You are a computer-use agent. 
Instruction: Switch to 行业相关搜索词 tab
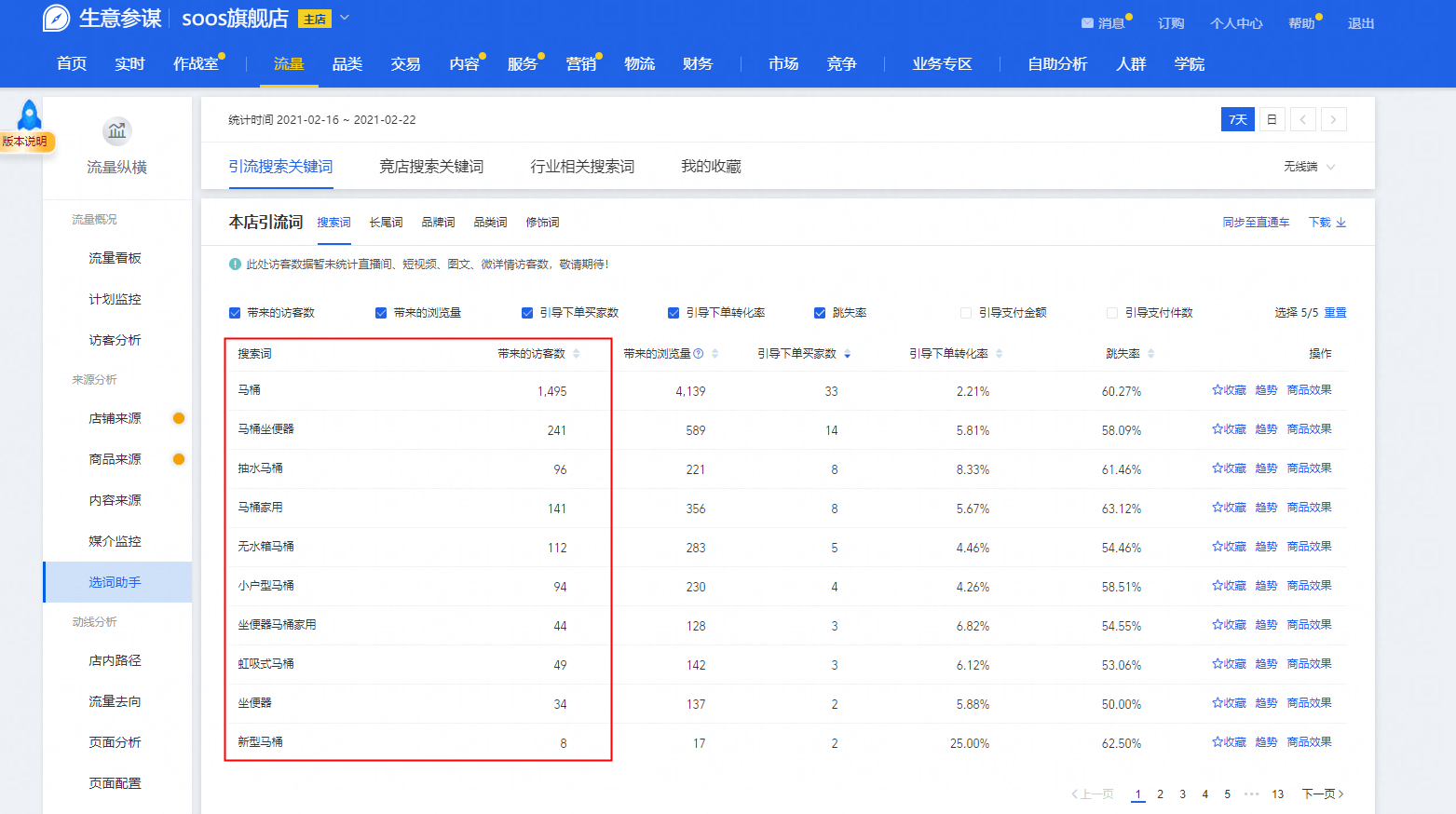(582, 167)
